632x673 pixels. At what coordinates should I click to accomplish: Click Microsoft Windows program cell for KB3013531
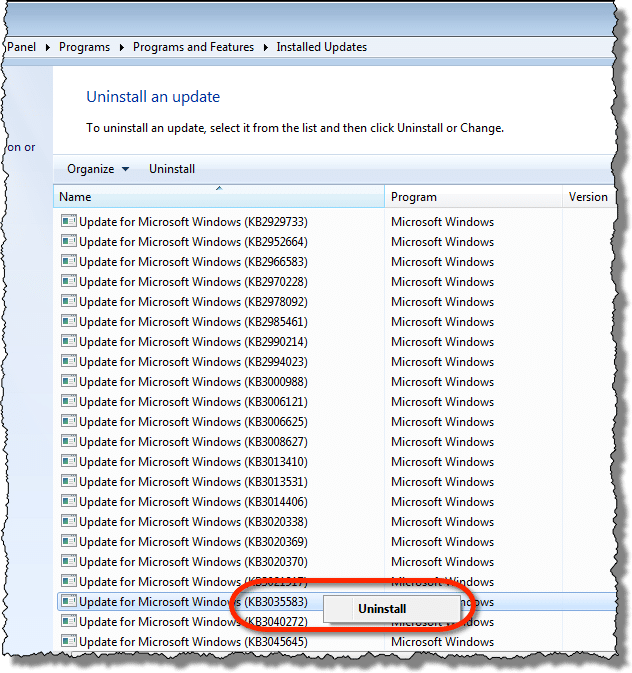click(442, 482)
